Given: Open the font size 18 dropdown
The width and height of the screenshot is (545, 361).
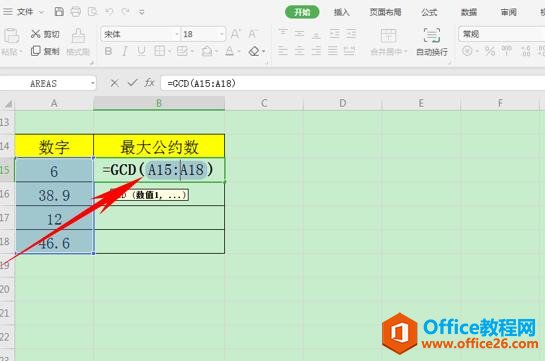Looking at the screenshot, I should click(221, 34).
